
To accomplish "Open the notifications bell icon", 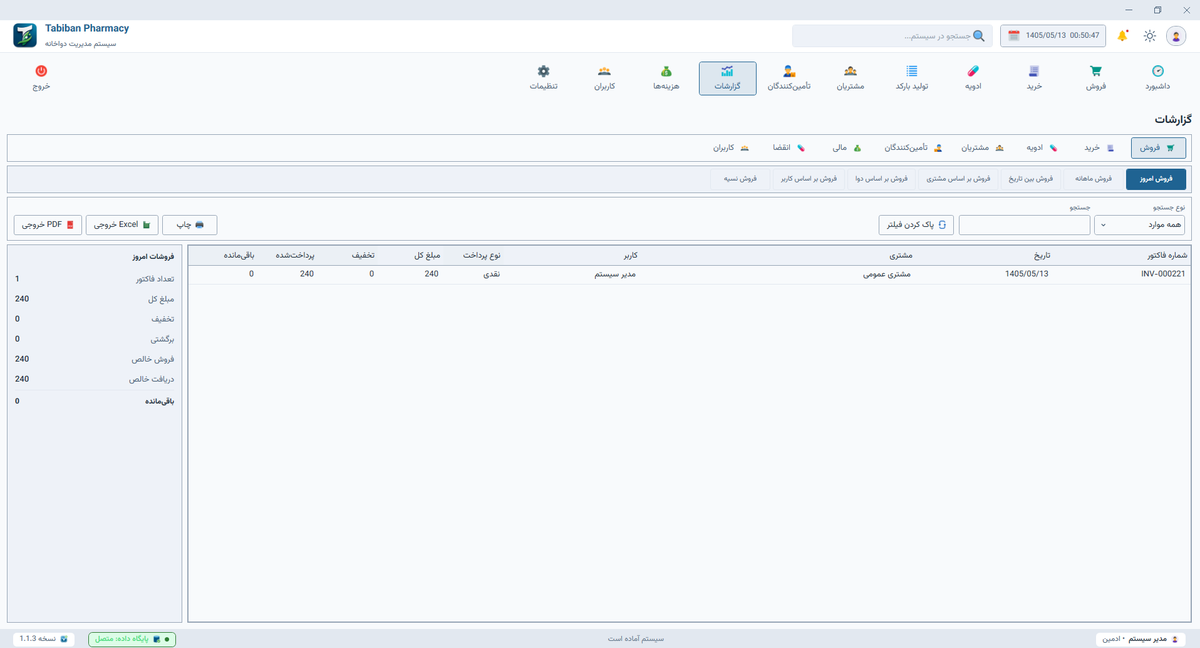I will [1123, 36].
